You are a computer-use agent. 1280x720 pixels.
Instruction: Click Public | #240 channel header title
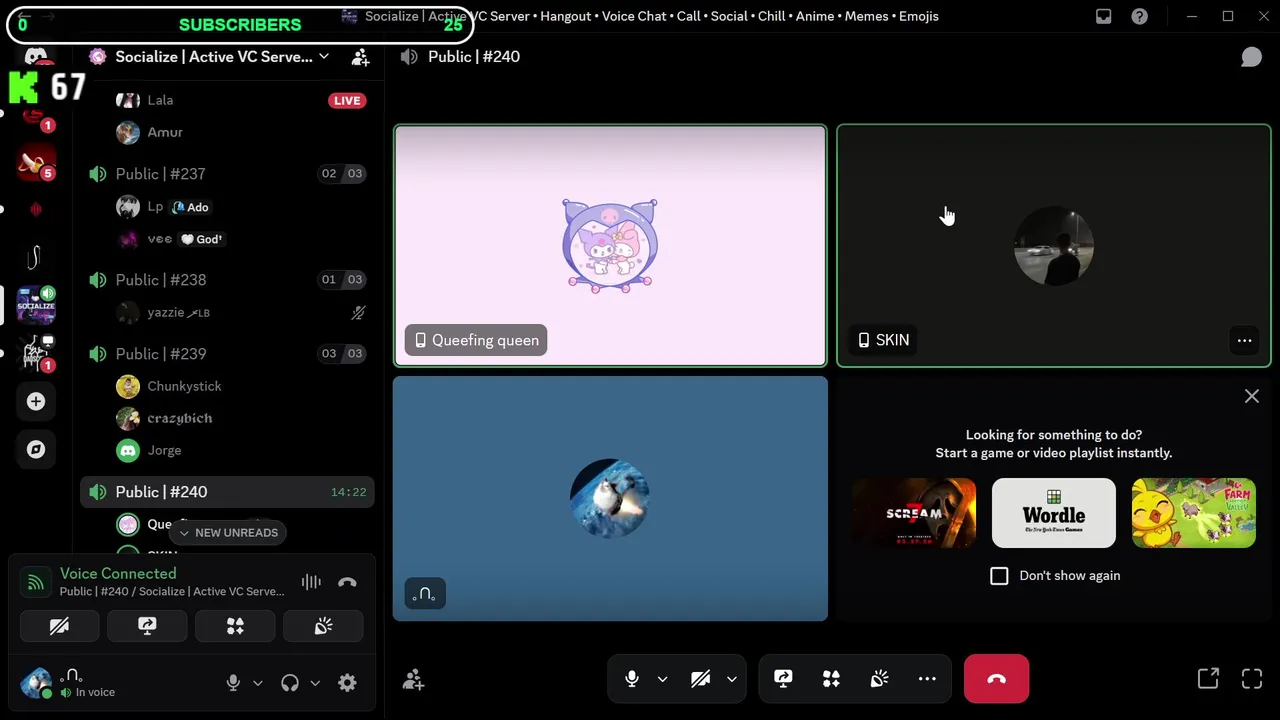pos(474,57)
